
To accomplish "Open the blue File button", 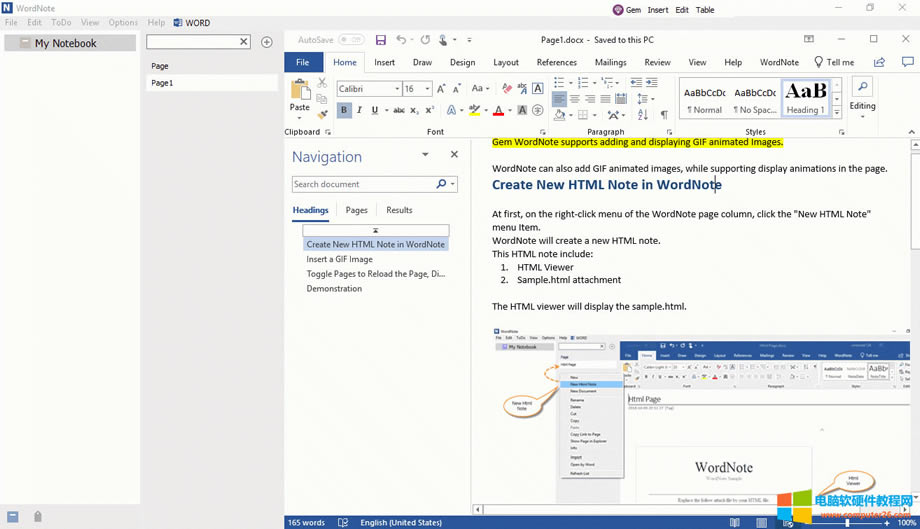I will tap(303, 62).
